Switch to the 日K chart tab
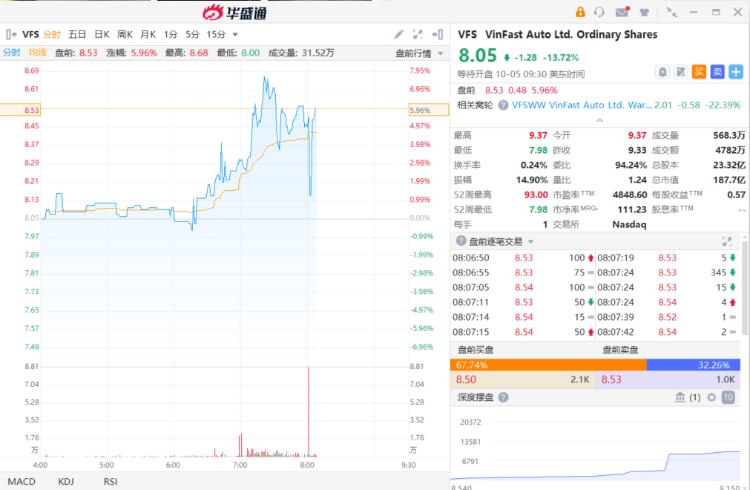This screenshot has width=750, height=490. [101, 34]
